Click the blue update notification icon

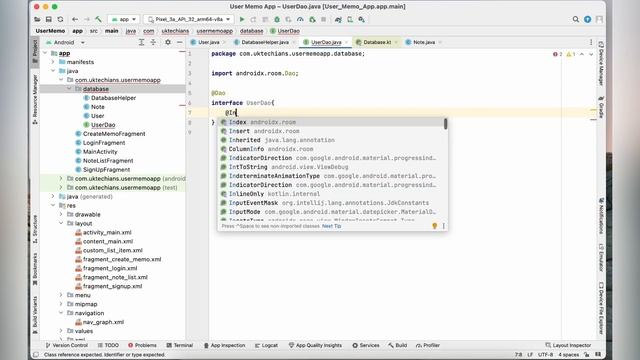pos(587,19)
